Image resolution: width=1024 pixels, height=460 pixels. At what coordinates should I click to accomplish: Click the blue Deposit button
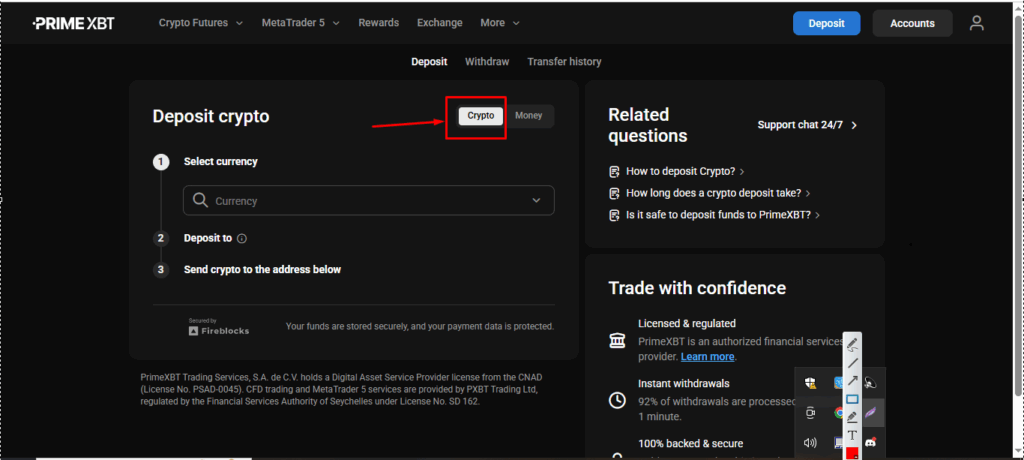826,23
